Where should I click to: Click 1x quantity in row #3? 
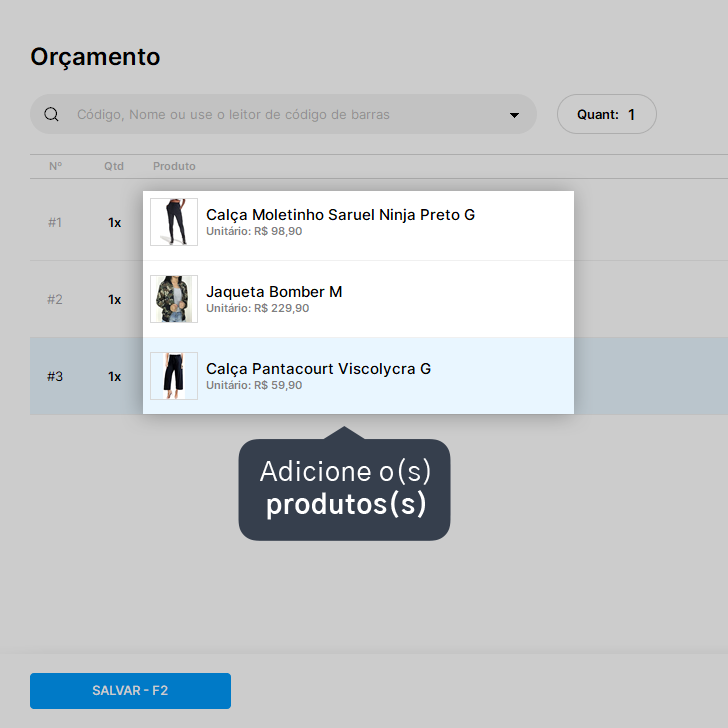tap(115, 377)
